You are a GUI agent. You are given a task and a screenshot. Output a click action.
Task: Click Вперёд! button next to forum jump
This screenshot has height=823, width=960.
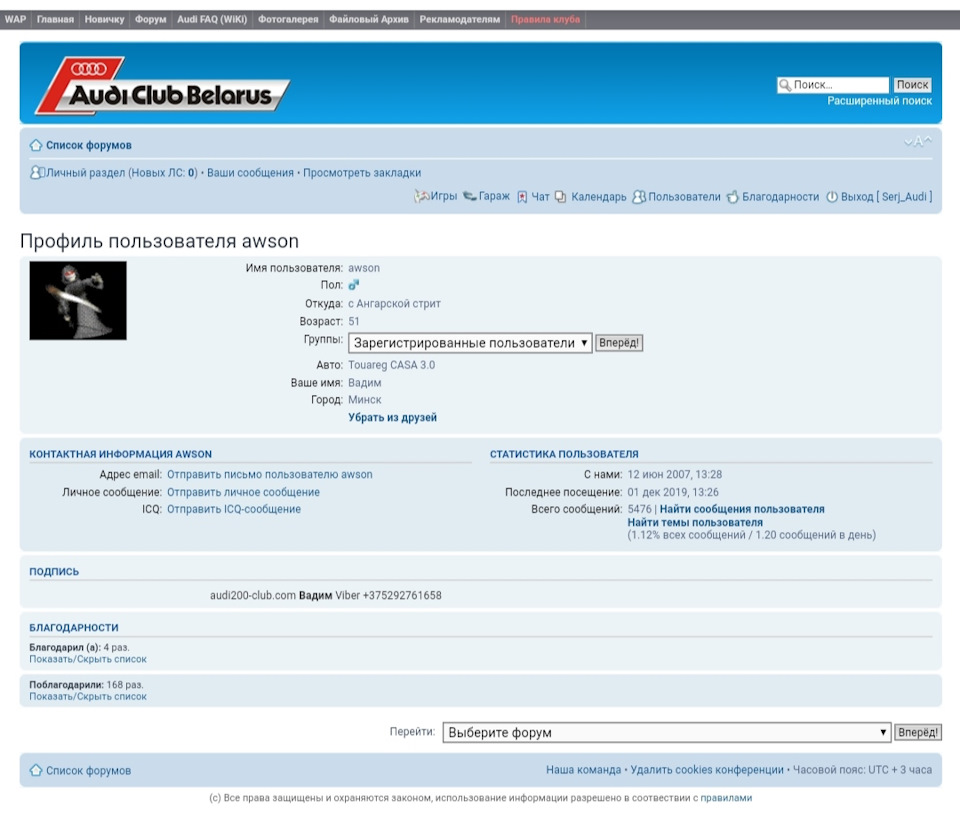(x=918, y=732)
